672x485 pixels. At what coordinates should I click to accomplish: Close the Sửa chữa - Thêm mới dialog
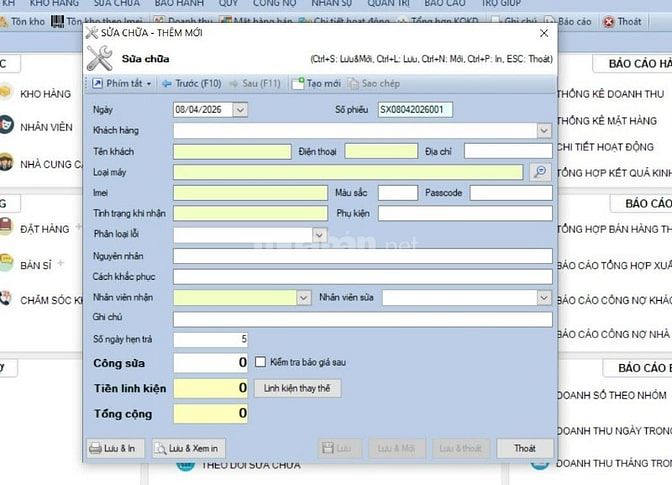tap(544, 33)
